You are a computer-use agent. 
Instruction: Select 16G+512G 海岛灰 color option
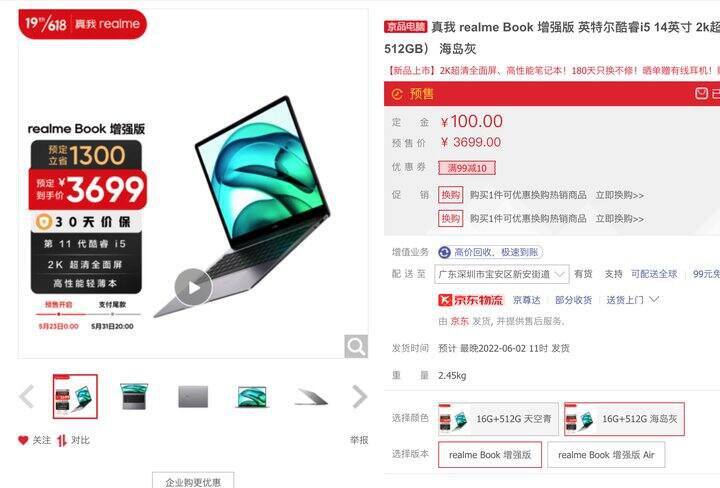click(x=624, y=419)
